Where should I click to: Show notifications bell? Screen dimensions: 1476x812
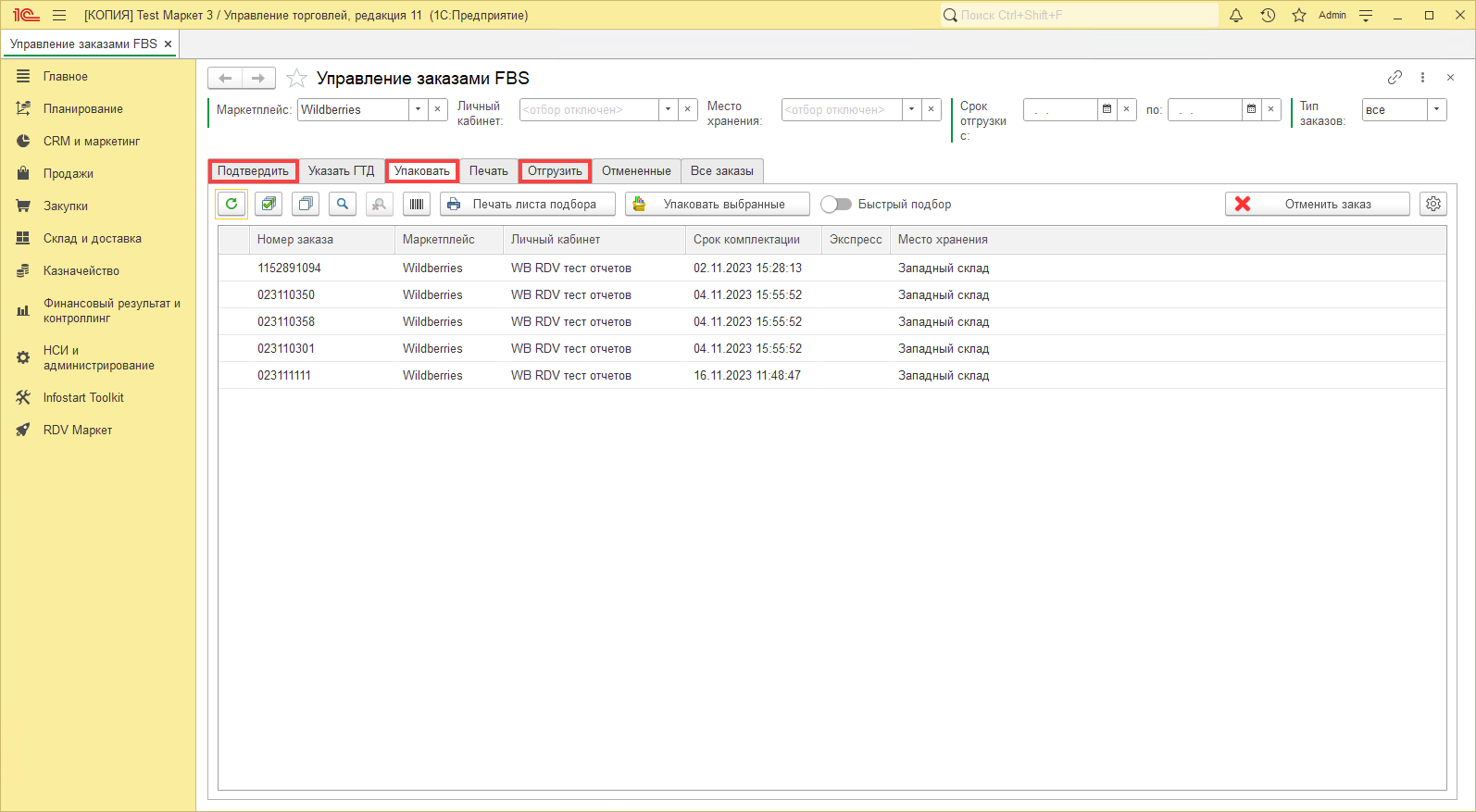pos(1236,15)
